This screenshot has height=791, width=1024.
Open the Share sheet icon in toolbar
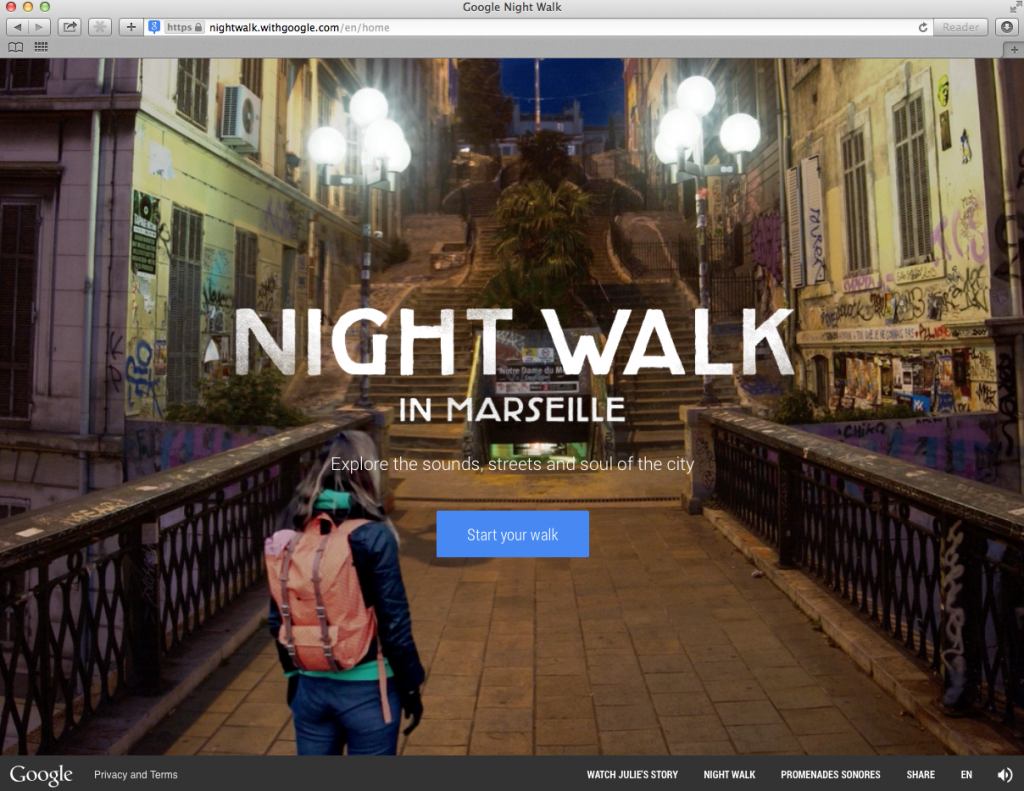click(x=69, y=27)
